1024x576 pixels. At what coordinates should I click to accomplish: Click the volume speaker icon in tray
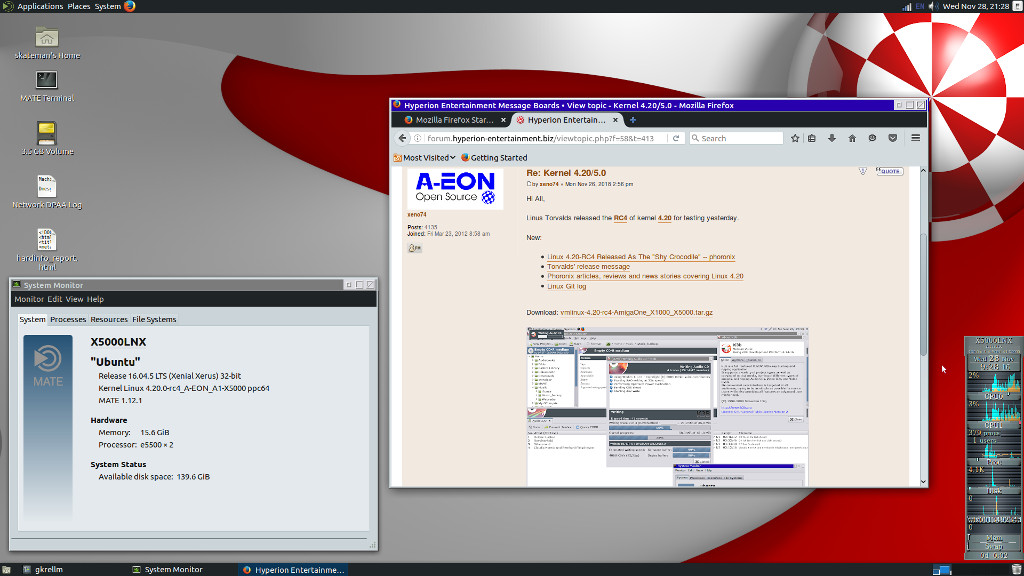(934, 7)
